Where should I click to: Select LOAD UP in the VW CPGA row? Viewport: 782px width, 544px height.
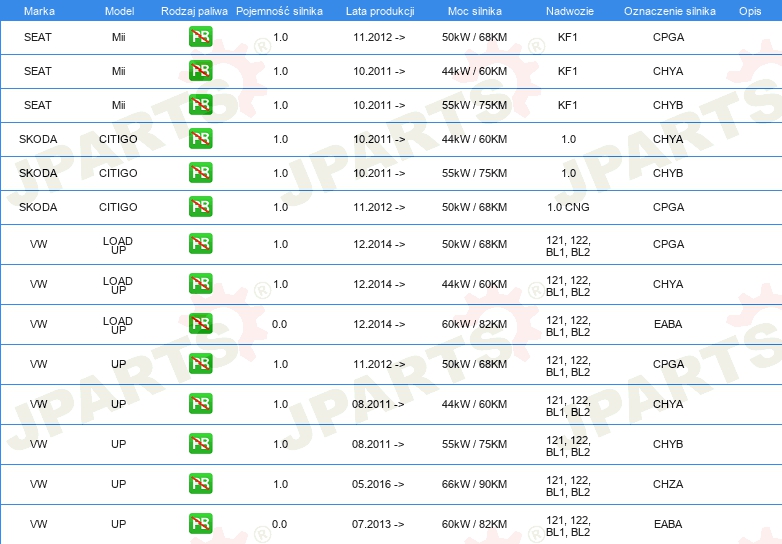pyautogui.click(x=118, y=245)
